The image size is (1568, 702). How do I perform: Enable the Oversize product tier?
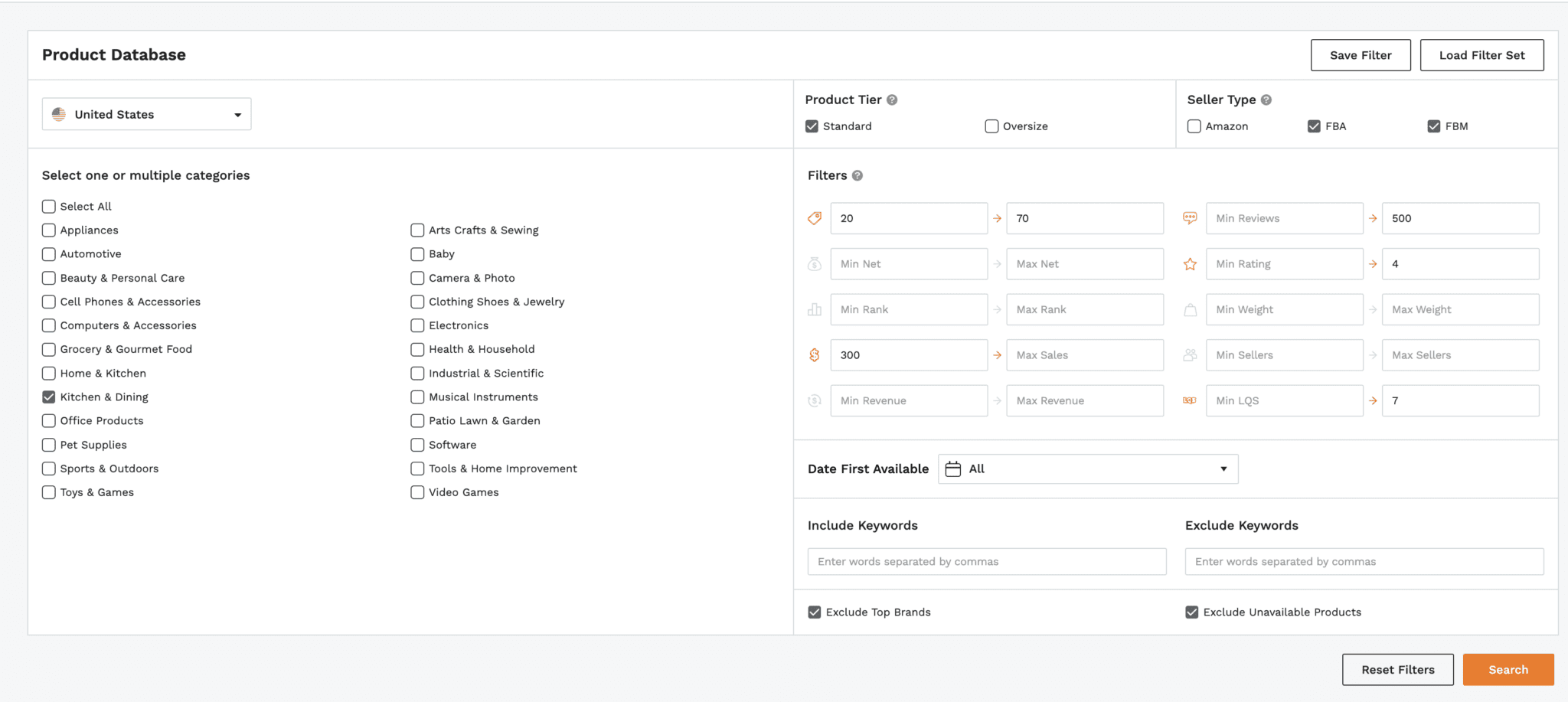[x=991, y=126]
